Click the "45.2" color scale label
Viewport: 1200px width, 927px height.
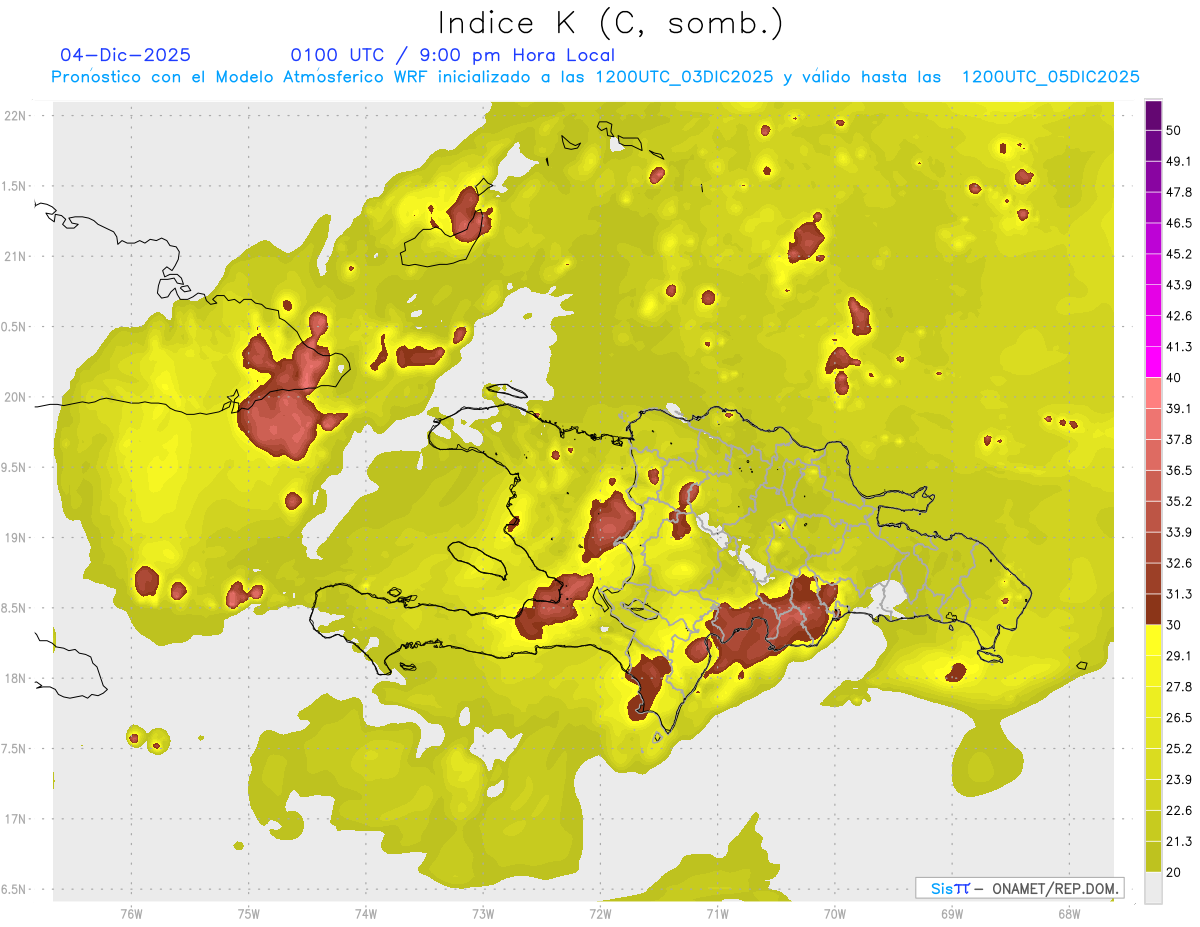pyautogui.click(x=1179, y=254)
